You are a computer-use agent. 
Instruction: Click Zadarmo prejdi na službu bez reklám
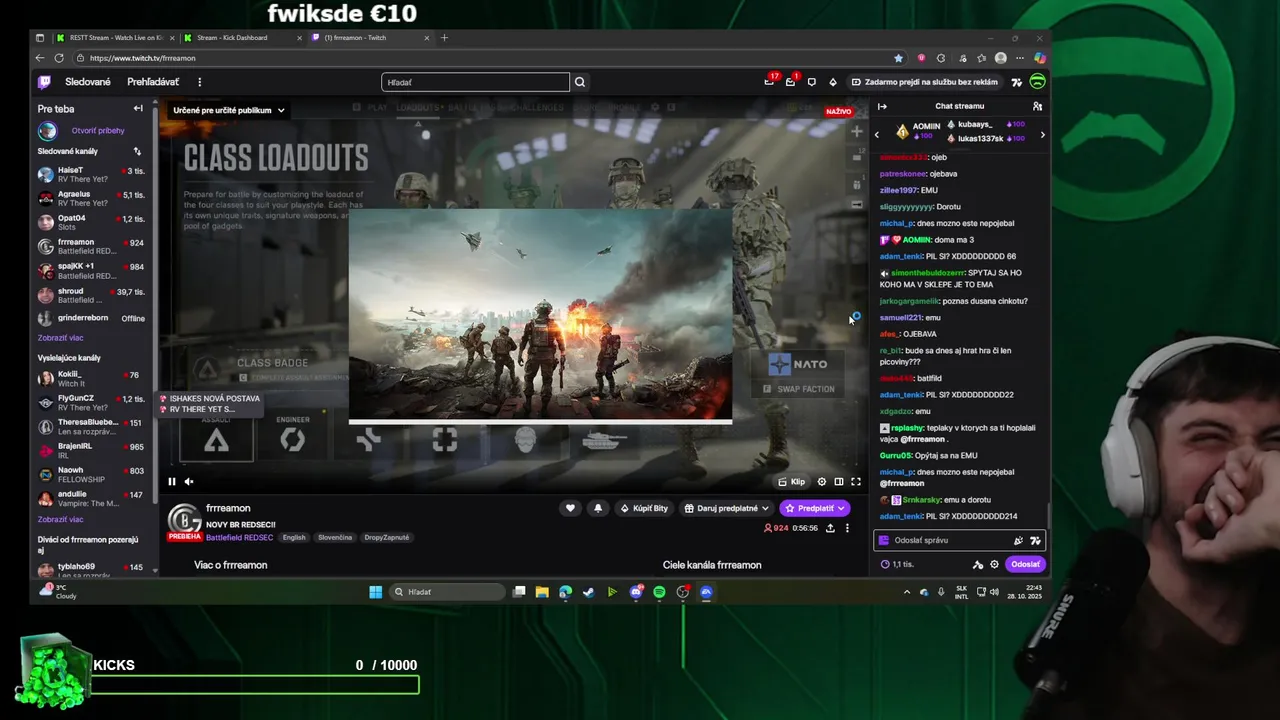(x=924, y=82)
